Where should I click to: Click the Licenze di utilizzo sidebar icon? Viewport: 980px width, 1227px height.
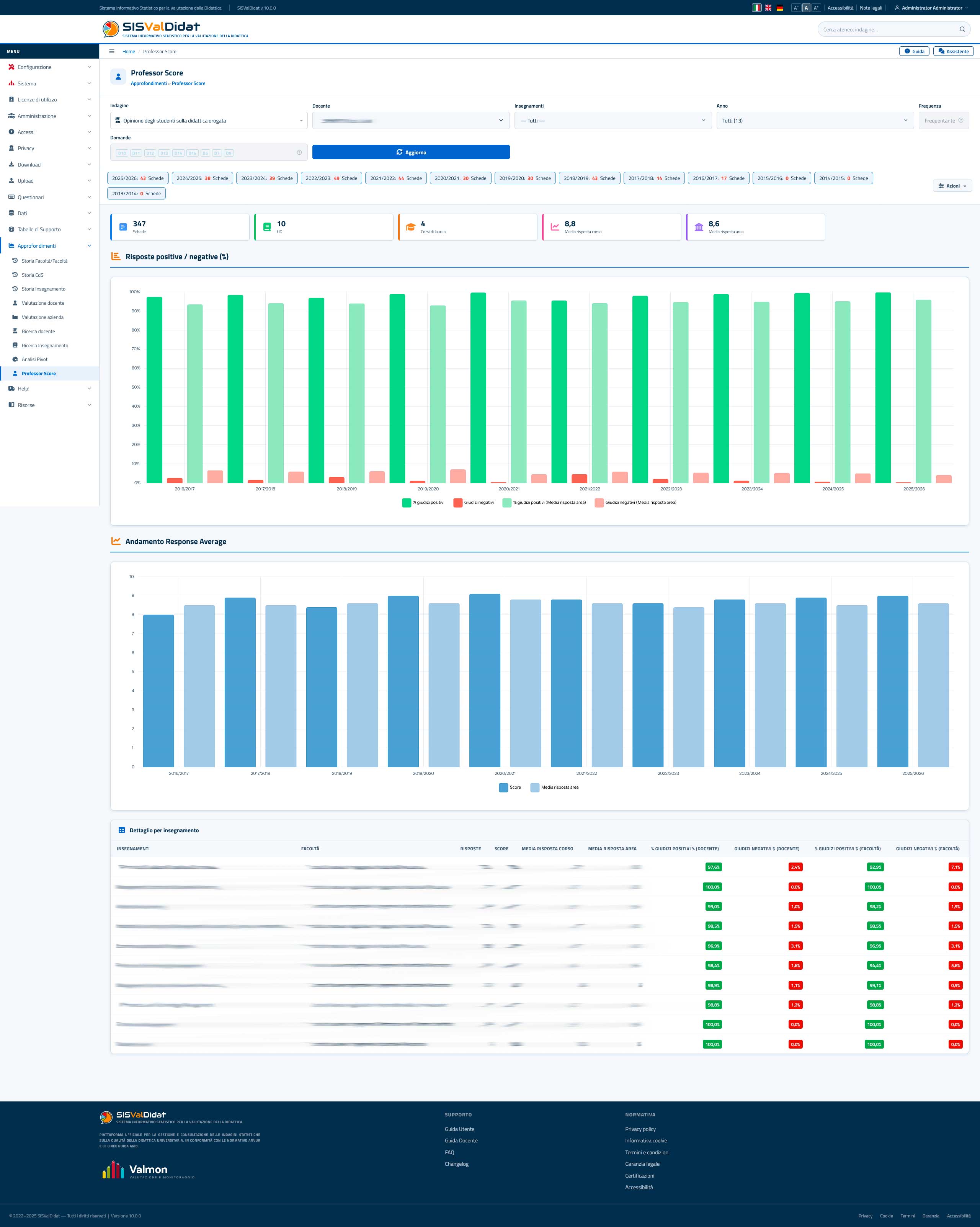(11, 100)
